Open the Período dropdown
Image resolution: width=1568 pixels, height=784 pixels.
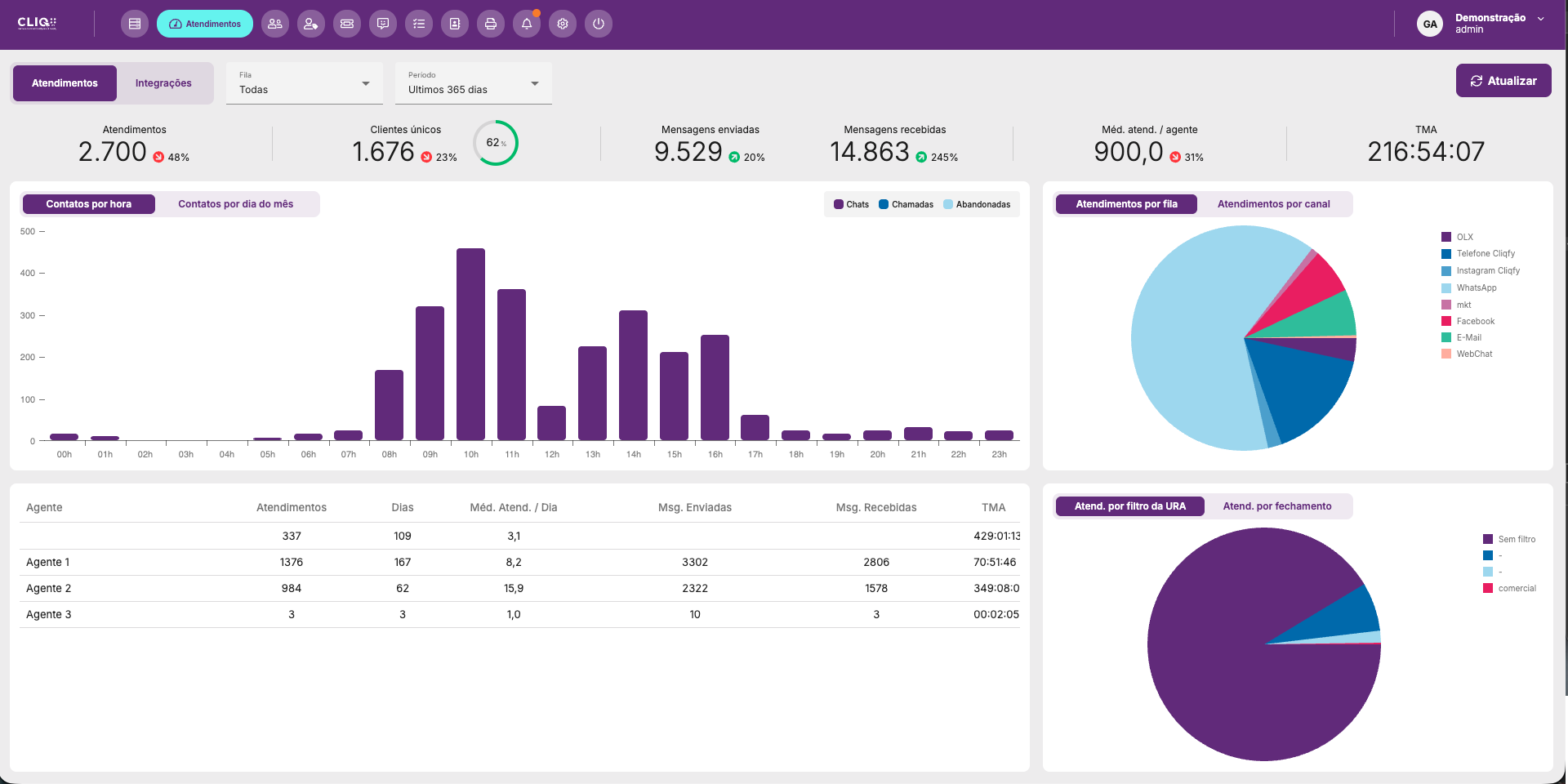474,83
